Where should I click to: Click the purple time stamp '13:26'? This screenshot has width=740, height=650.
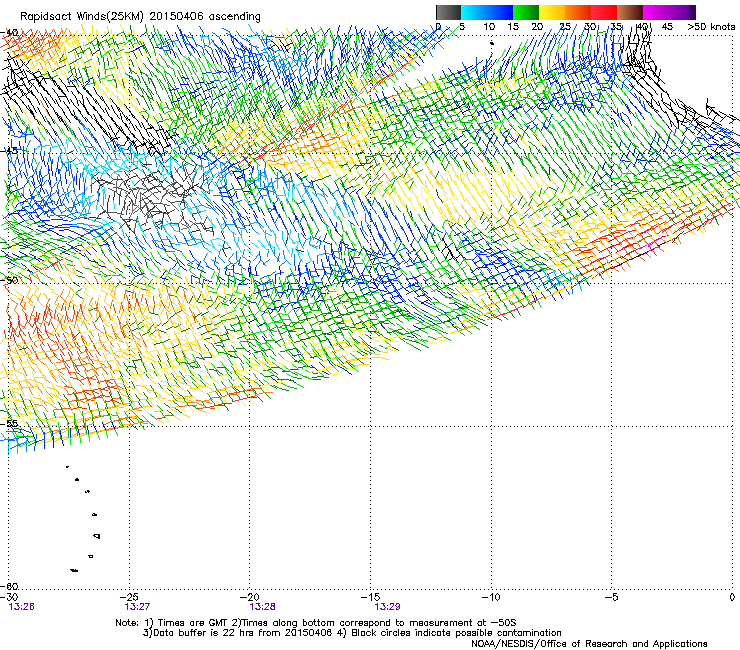(21, 607)
